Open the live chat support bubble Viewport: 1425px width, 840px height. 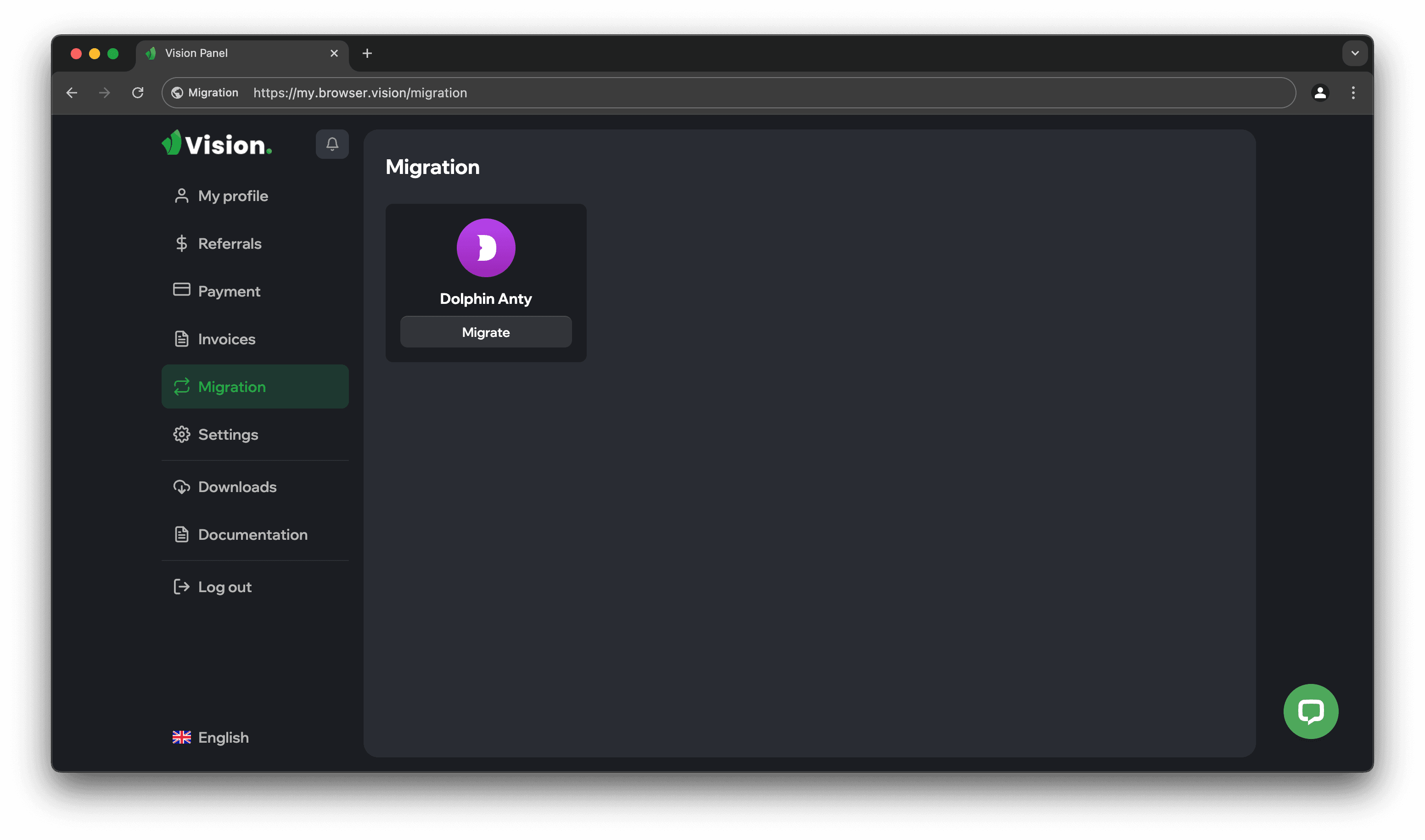pos(1310,711)
